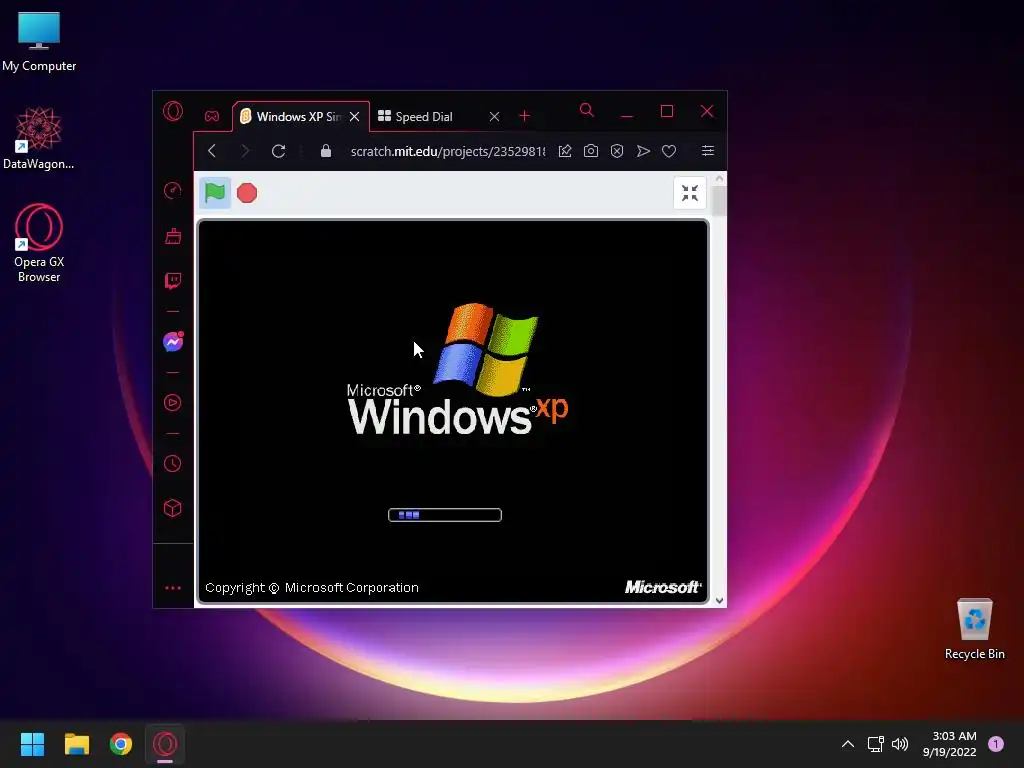Open a new tab with the plus button
Image resolution: width=1024 pixels, height=768 pixels.
[x=524, y=116]
